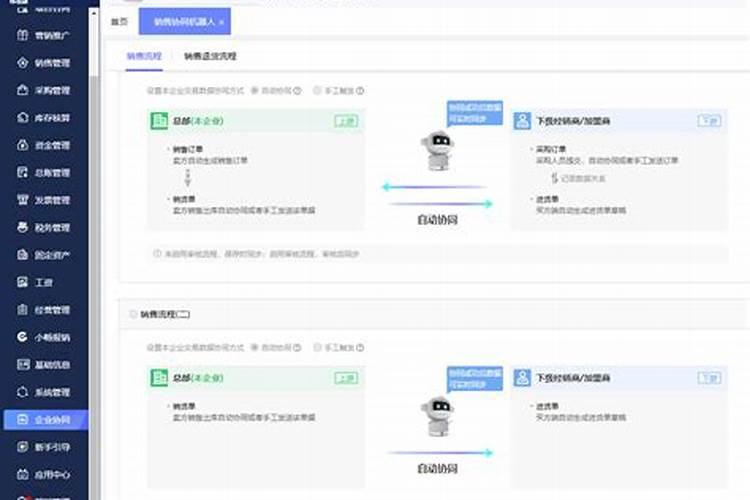The height and width of the screenshot is (500, 750).
Task: Open 发票管理 via its sidebar icon
Action: (22, 200)
